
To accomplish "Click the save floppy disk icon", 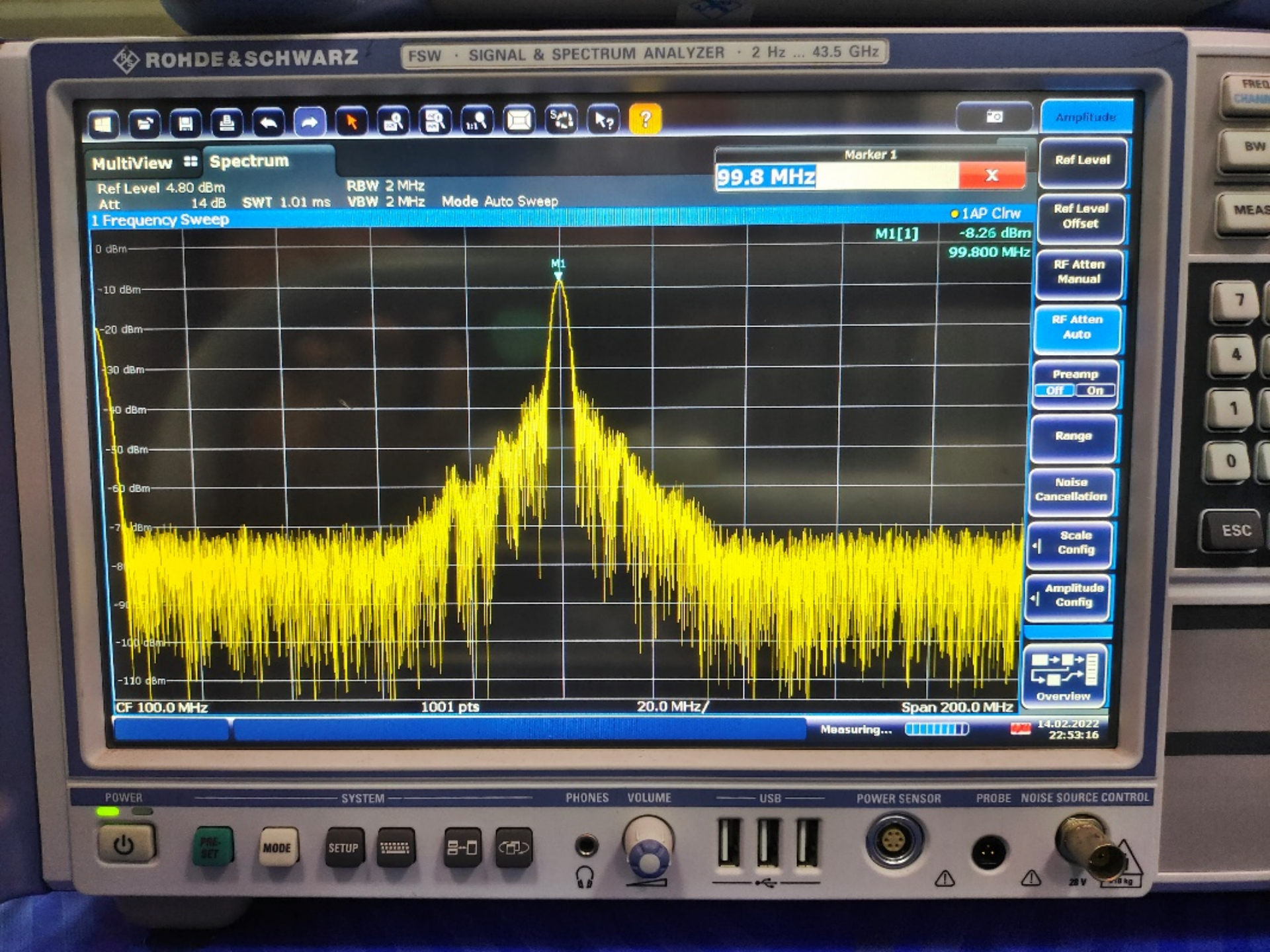I will [x=185, y=124].
